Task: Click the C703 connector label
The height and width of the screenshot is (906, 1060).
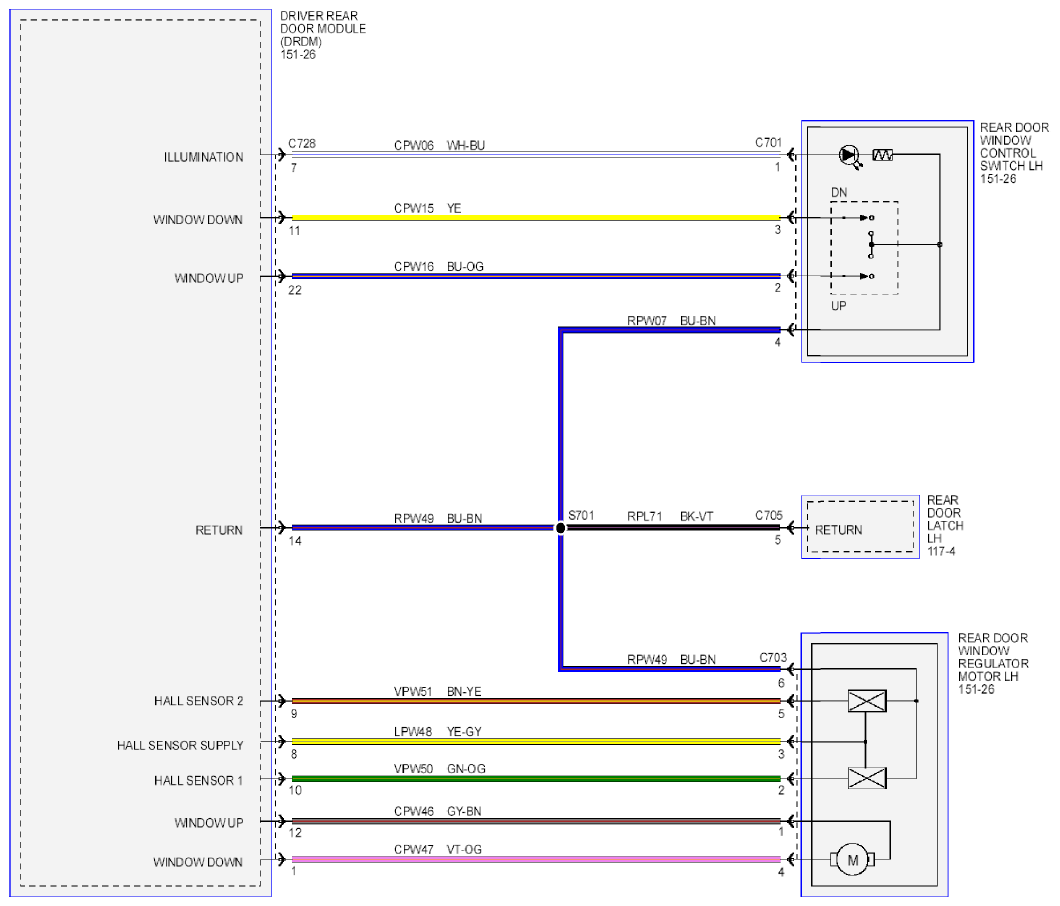Action: 773,658
